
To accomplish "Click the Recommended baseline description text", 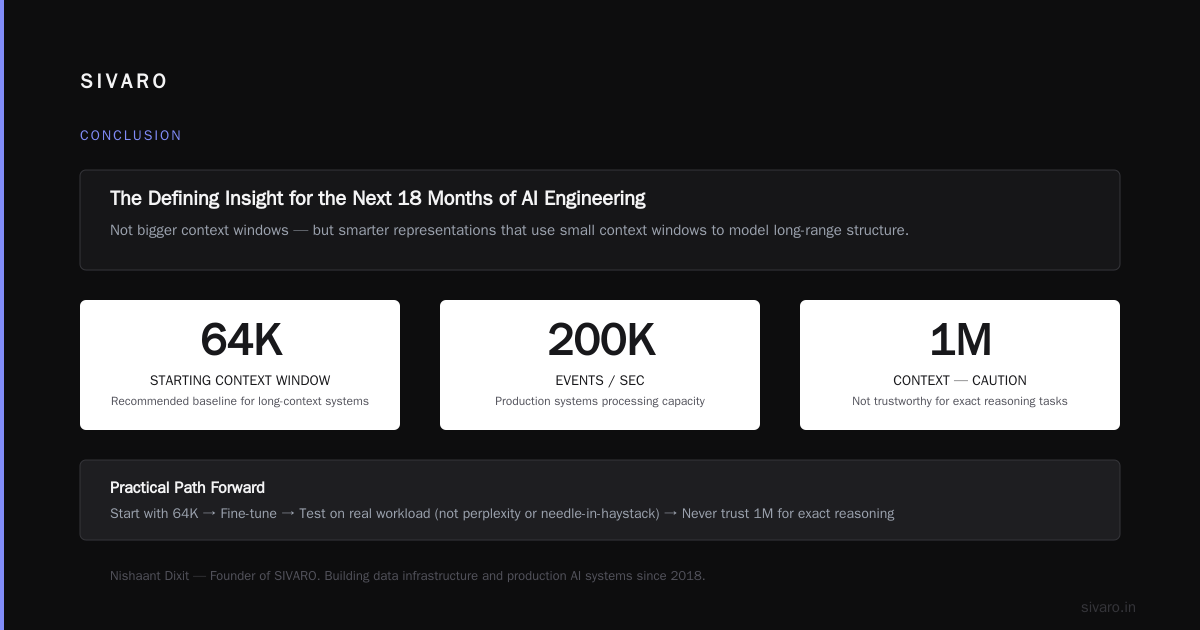I will tap(240, 401).
